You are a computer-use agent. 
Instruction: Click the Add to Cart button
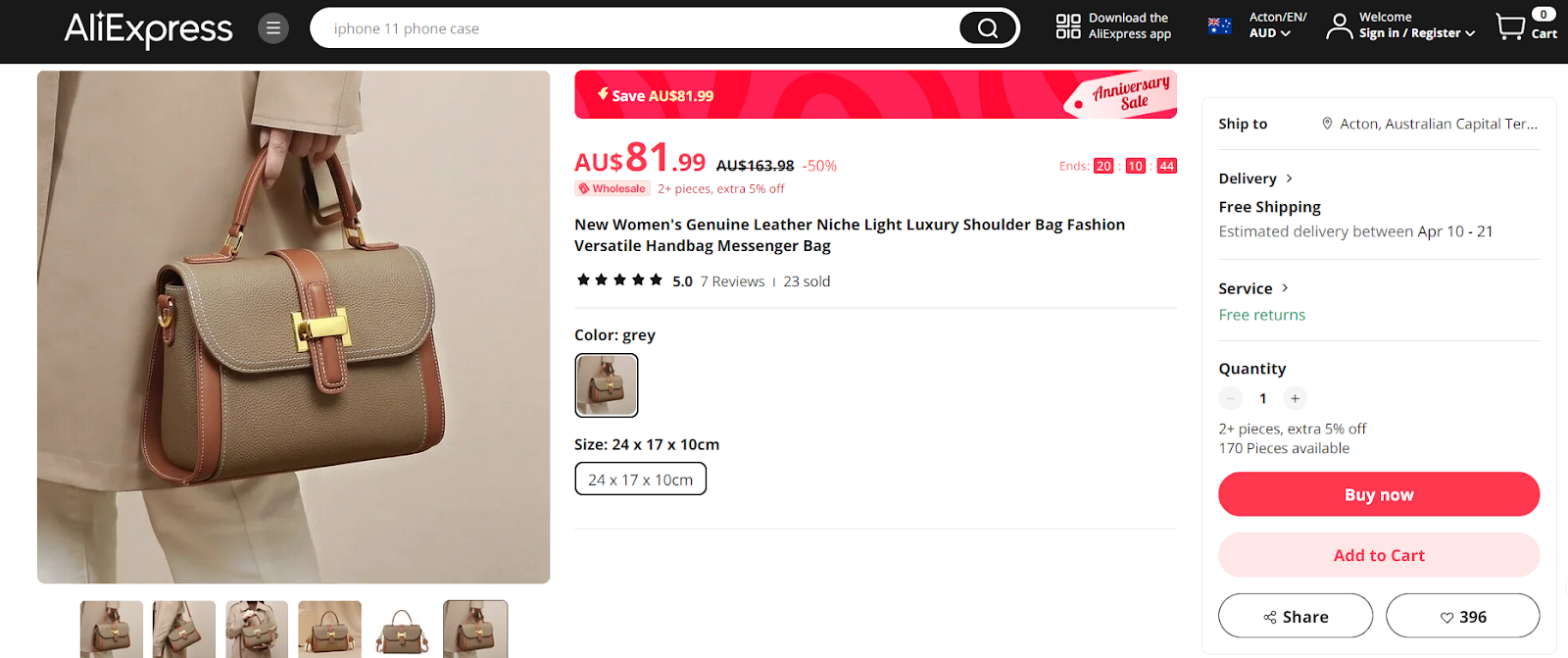point(1379,555)
